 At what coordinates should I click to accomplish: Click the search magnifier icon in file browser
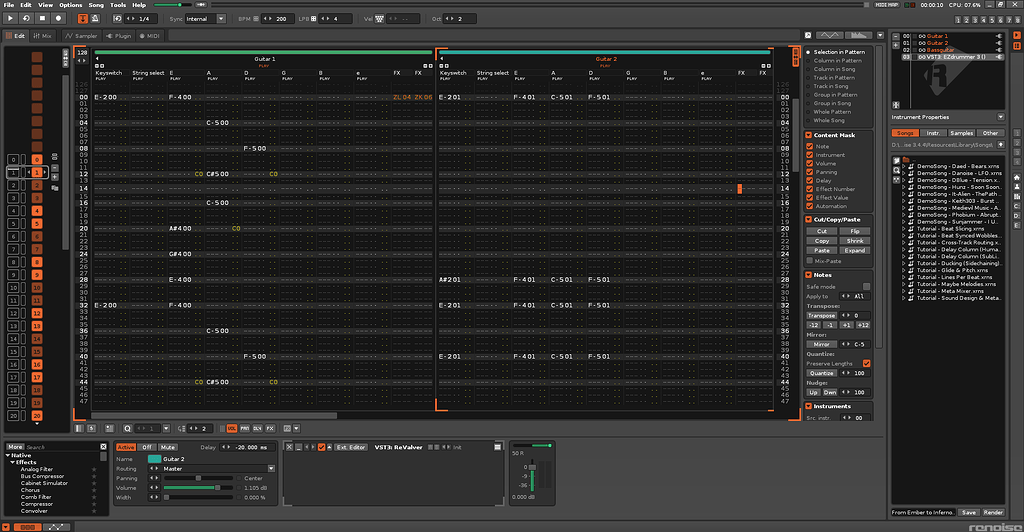pyautogui.click(x=896, y=170)
